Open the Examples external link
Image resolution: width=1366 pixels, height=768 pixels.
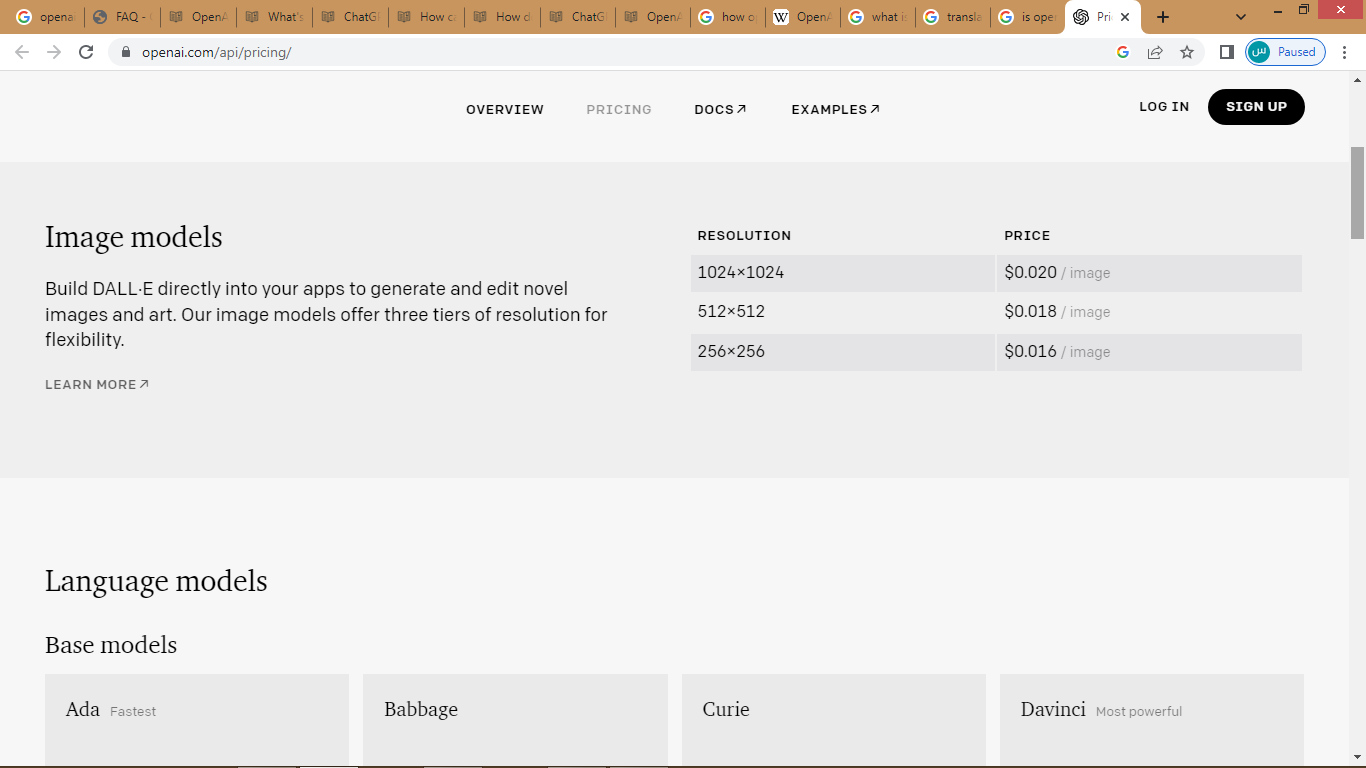tap(836, 110)
